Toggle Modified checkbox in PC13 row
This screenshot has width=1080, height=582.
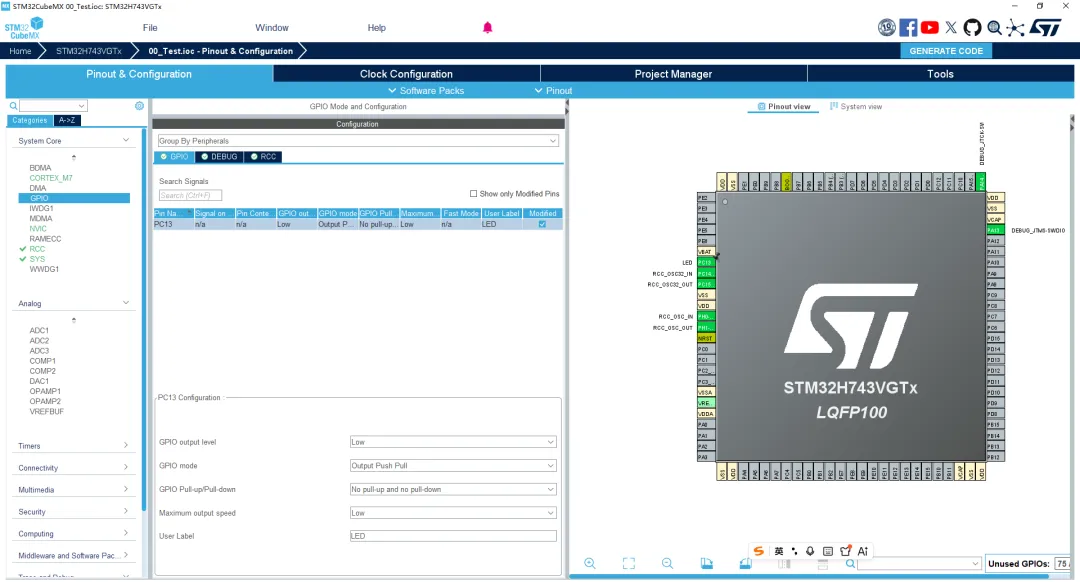click(542, 225)
